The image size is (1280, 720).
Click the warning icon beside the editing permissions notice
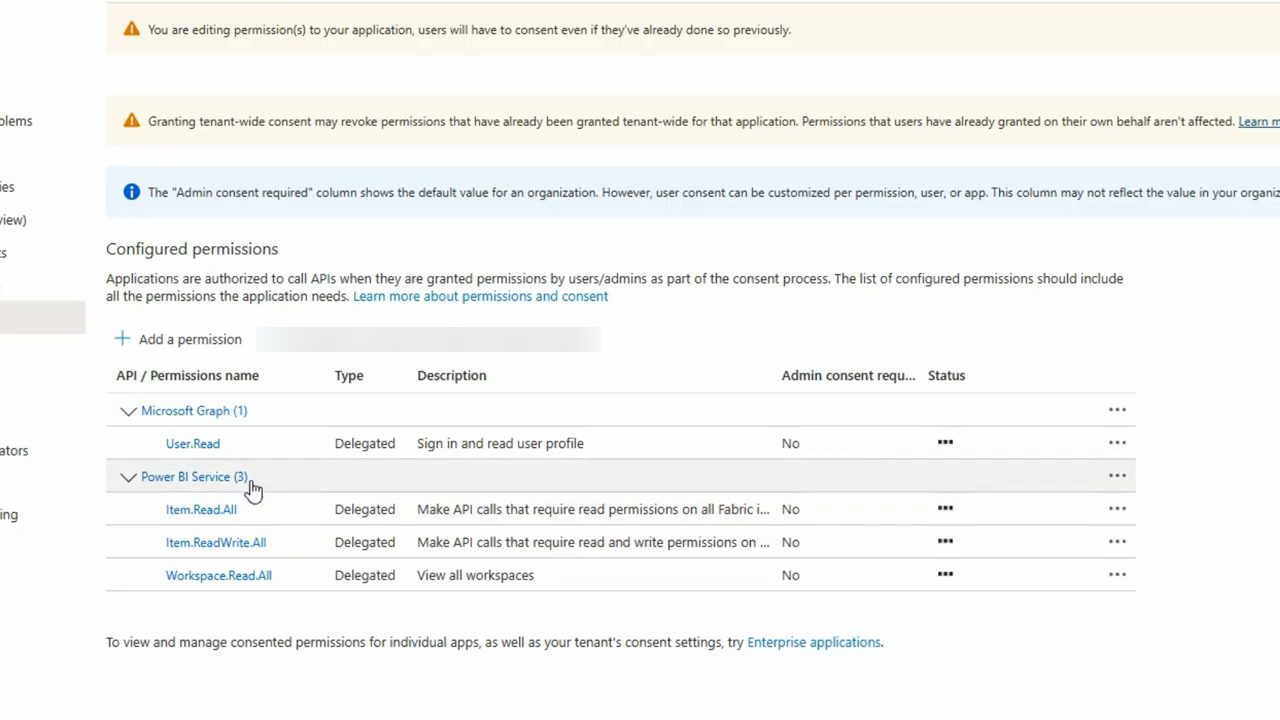(x=131, y=29)
